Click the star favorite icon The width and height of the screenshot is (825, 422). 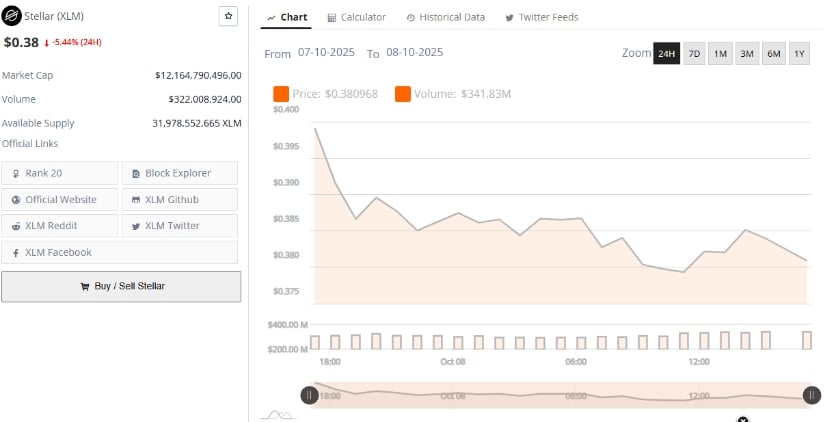(228, 17)
